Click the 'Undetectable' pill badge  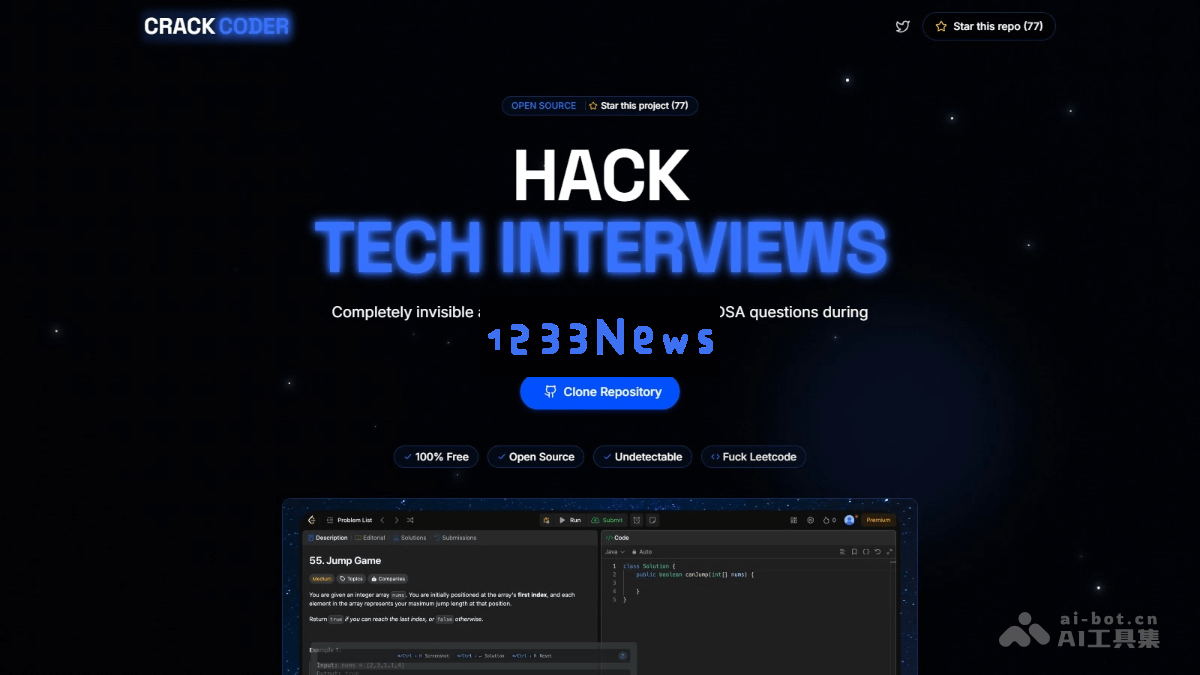tap(642, 457)
